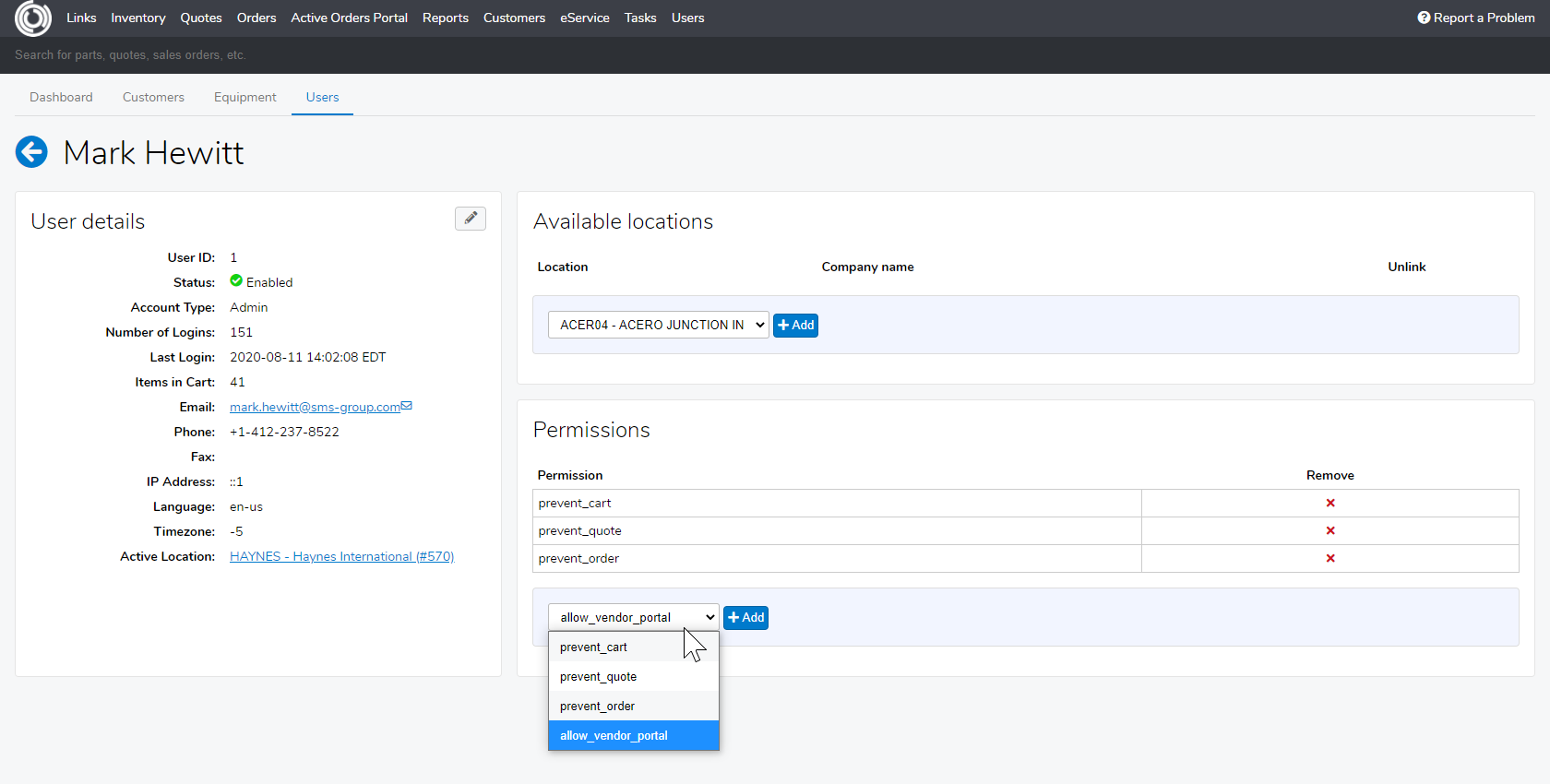Open the ACER04 location dropdown

pyautogui.click(x=659, y=326)
